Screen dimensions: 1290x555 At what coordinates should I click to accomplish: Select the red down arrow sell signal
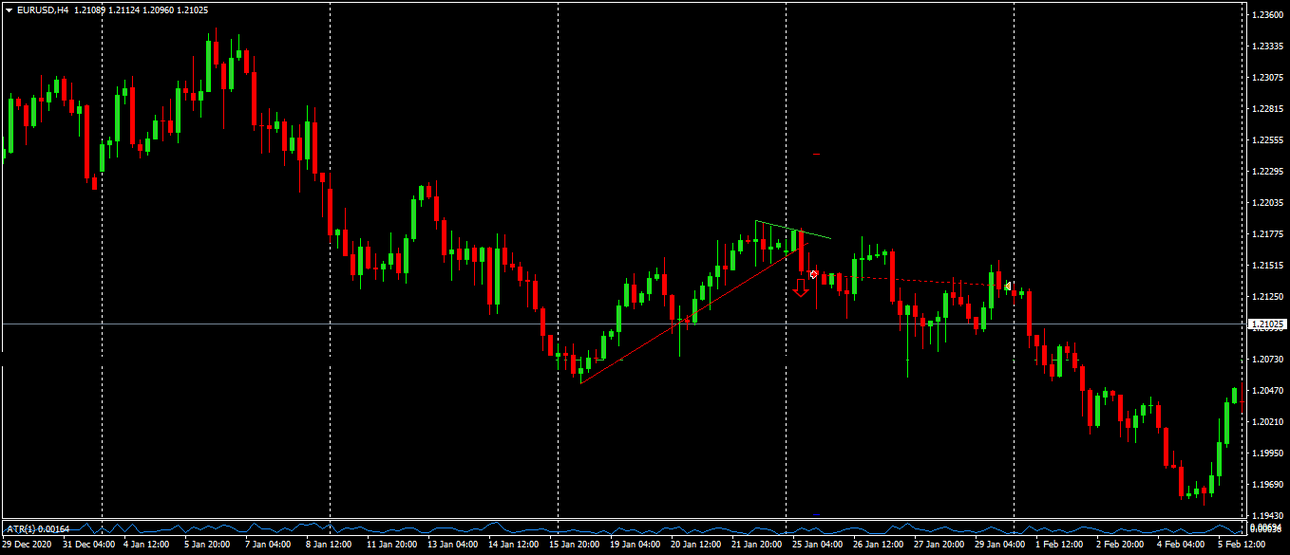pyautogui.click(x=801, y=289)
